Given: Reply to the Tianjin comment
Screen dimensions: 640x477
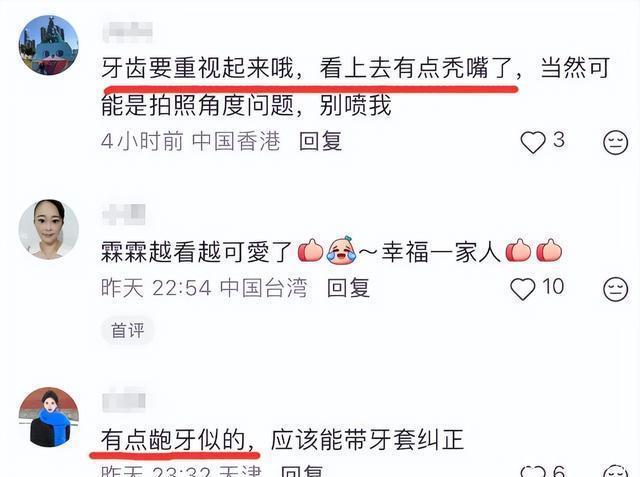Looking at the screenshot, I should [x=302, y=471].
